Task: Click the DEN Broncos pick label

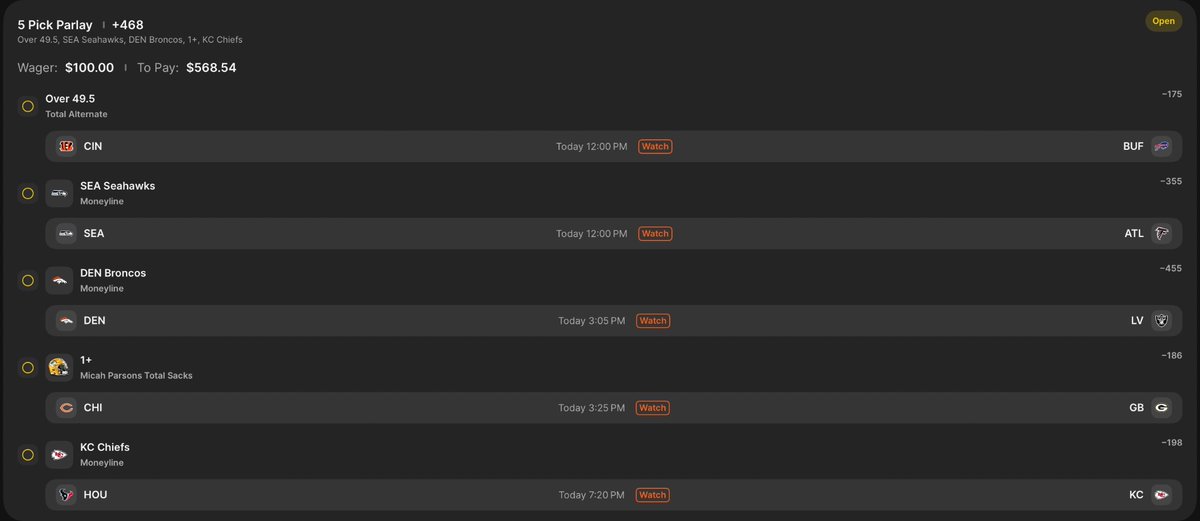Action: [x=113, y=272]
